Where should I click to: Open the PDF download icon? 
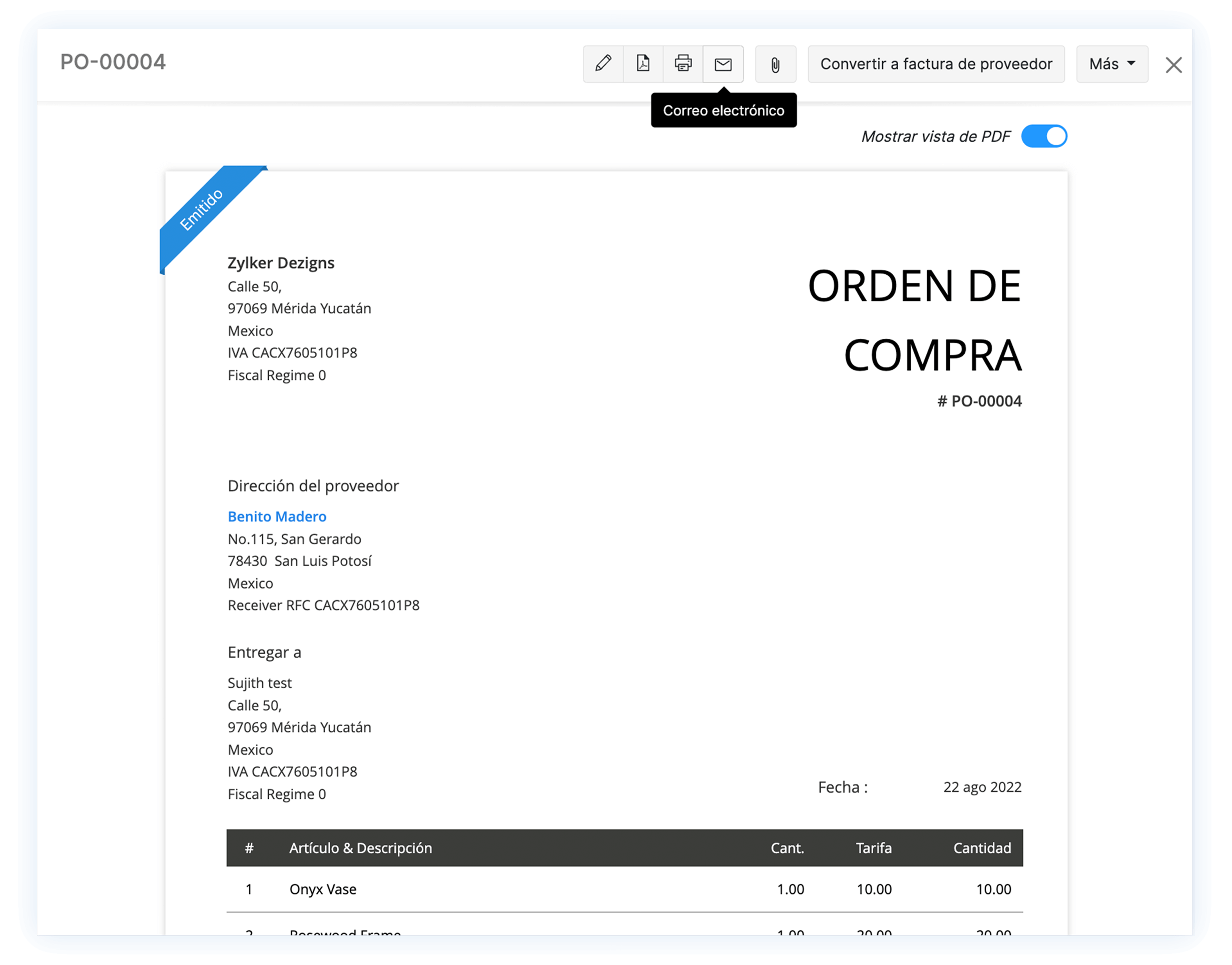click(x=642, y=64)
